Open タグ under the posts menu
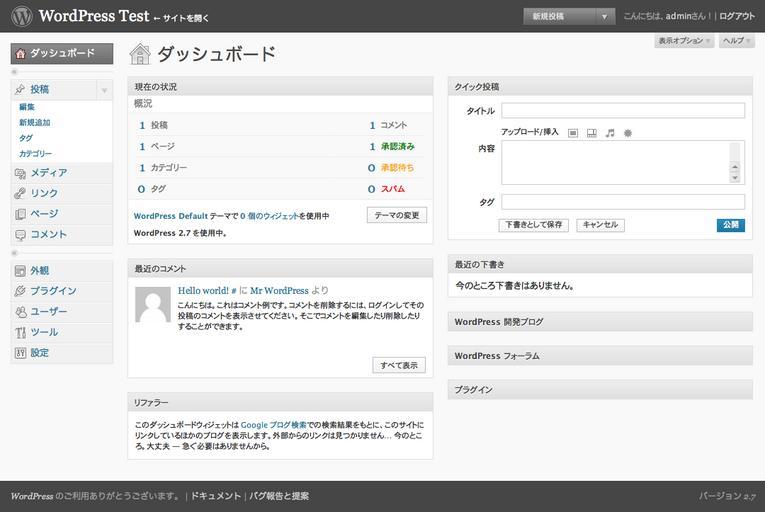The height and width of the screenshot is (512, 765). (26, 138)
